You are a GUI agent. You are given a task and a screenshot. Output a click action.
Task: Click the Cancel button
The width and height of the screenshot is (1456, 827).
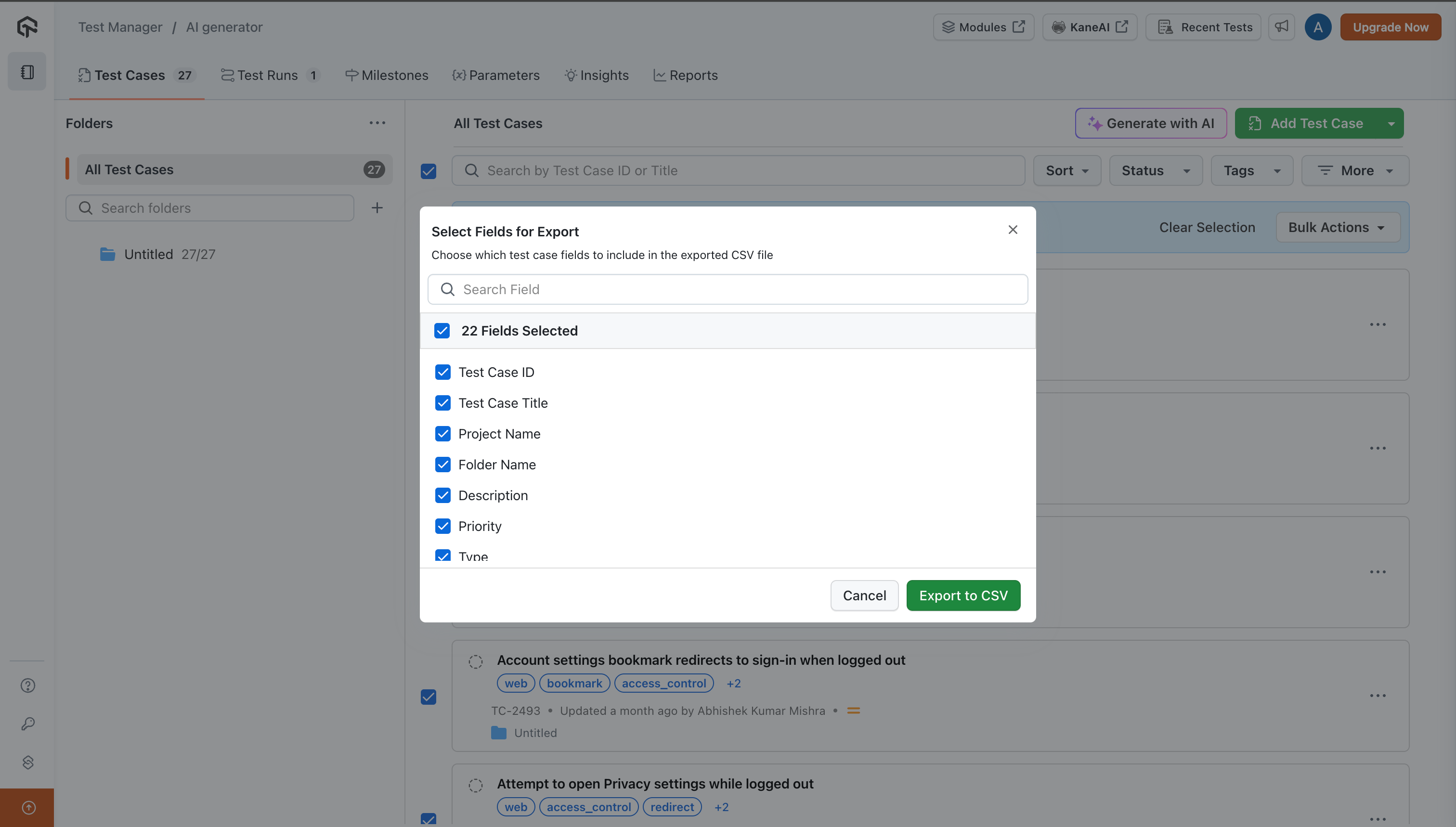point(864,595)
